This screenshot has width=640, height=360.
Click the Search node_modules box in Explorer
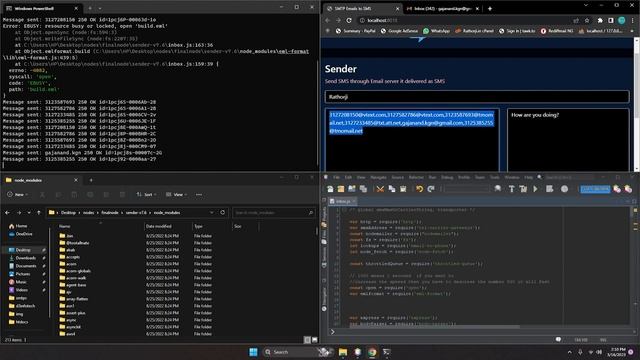click(x=274, y=213)
